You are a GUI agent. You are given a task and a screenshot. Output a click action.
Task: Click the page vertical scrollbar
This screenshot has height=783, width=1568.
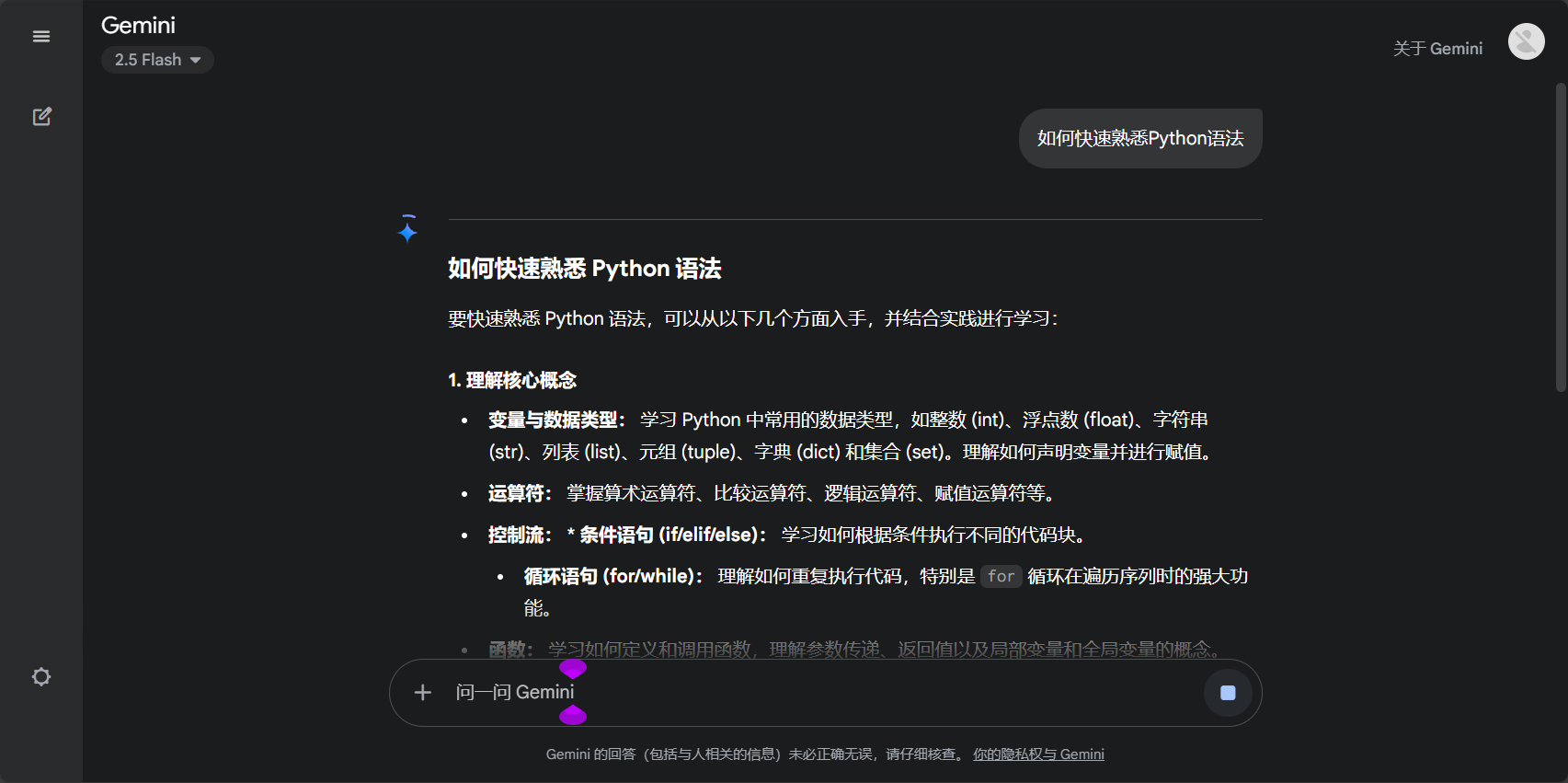pos(1561,237)
